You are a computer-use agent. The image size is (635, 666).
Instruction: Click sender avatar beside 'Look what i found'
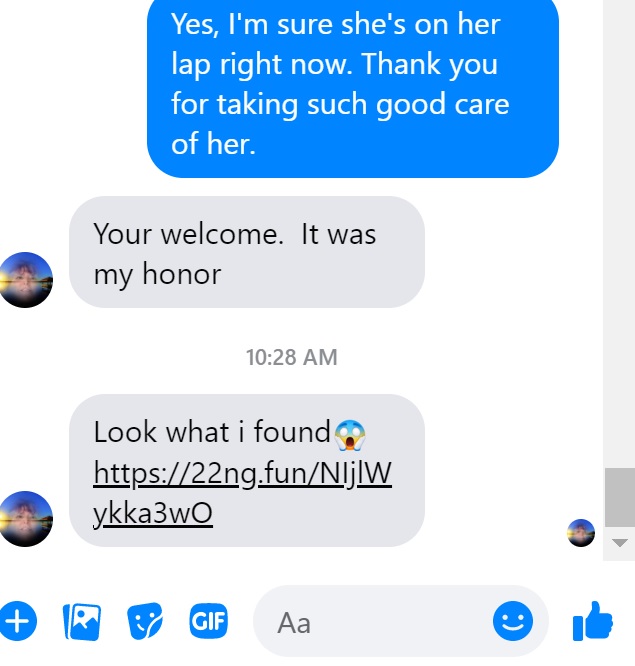(25, 519)
